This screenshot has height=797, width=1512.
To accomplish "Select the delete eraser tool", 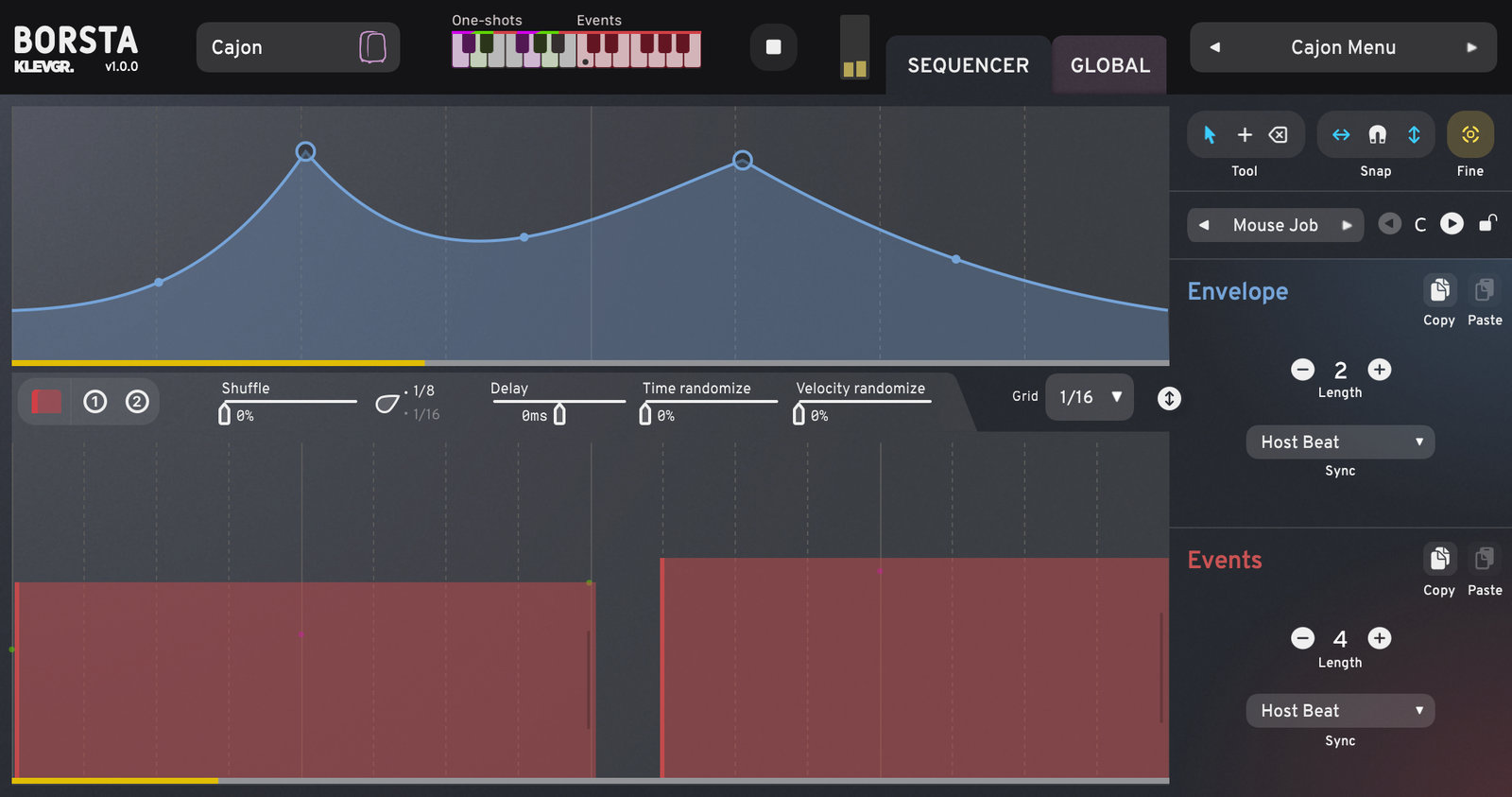I will [1278, 135].
